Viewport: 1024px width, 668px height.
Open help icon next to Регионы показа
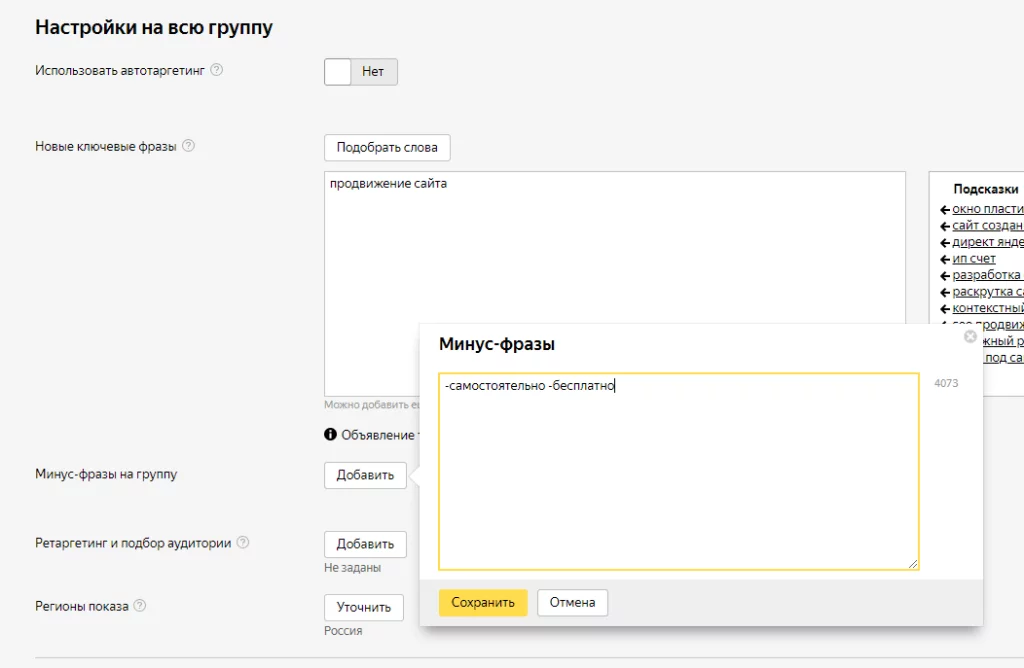point(140,605)
